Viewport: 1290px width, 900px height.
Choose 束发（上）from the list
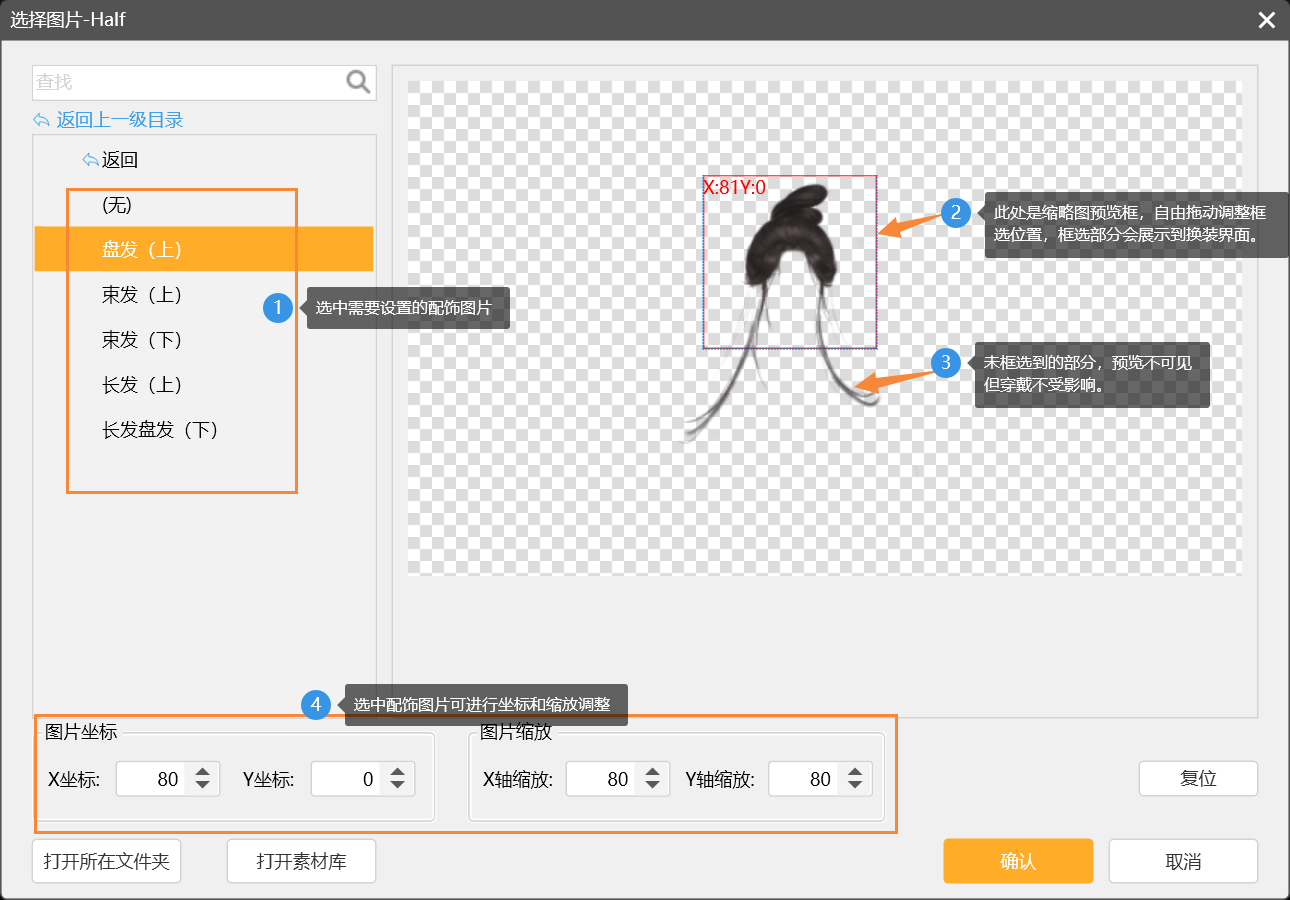[142, 295]
